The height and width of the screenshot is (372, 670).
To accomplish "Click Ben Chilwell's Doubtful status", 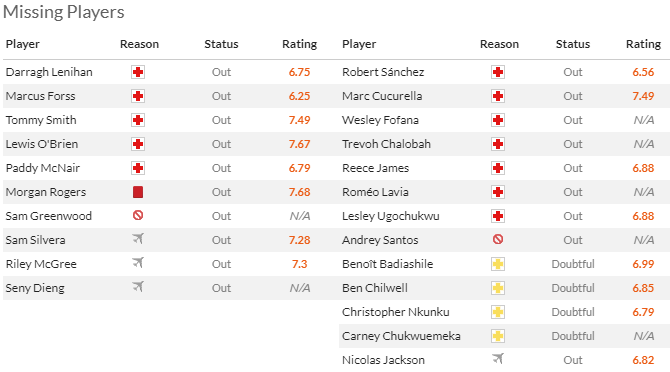I will click(x=573, y=288).
